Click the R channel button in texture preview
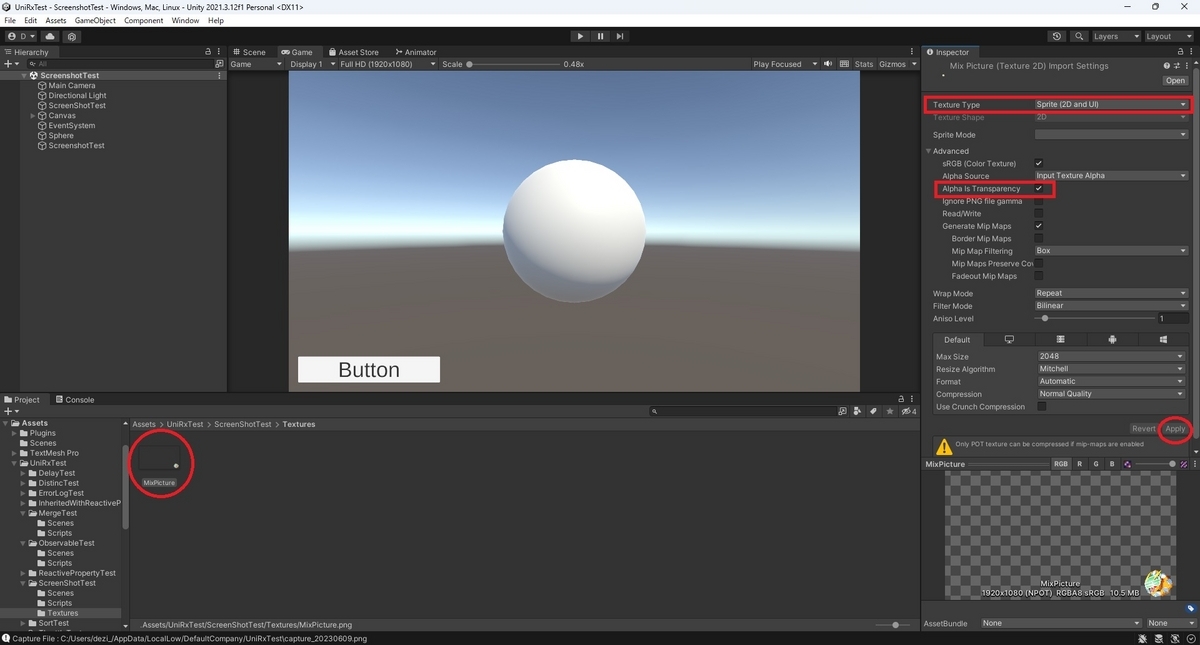Viewport: 1200px width, 645px height. point(1077,463)
